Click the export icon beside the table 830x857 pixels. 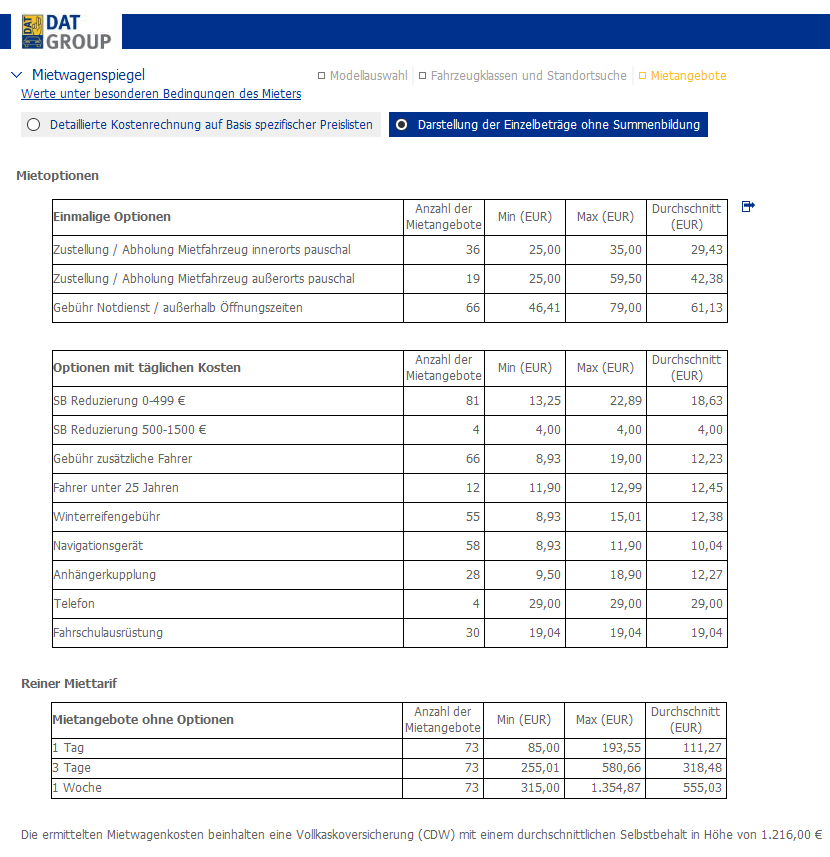pyautogui.click(x=748, y=206)
